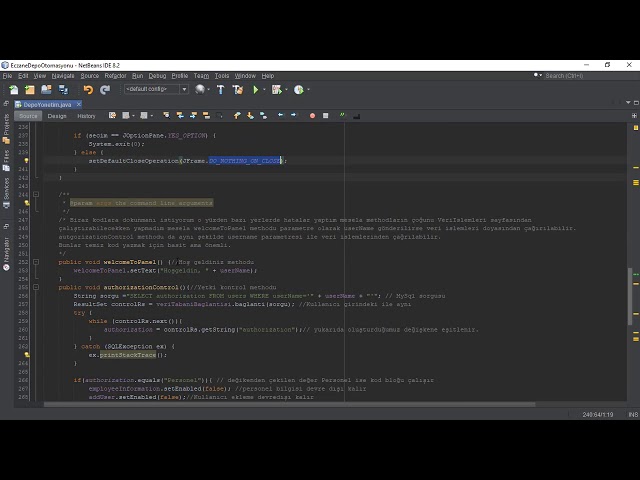The width and height of the screenshot is (640, 480).
Task: Click the Debug Project icon
Action: [277, 89]
